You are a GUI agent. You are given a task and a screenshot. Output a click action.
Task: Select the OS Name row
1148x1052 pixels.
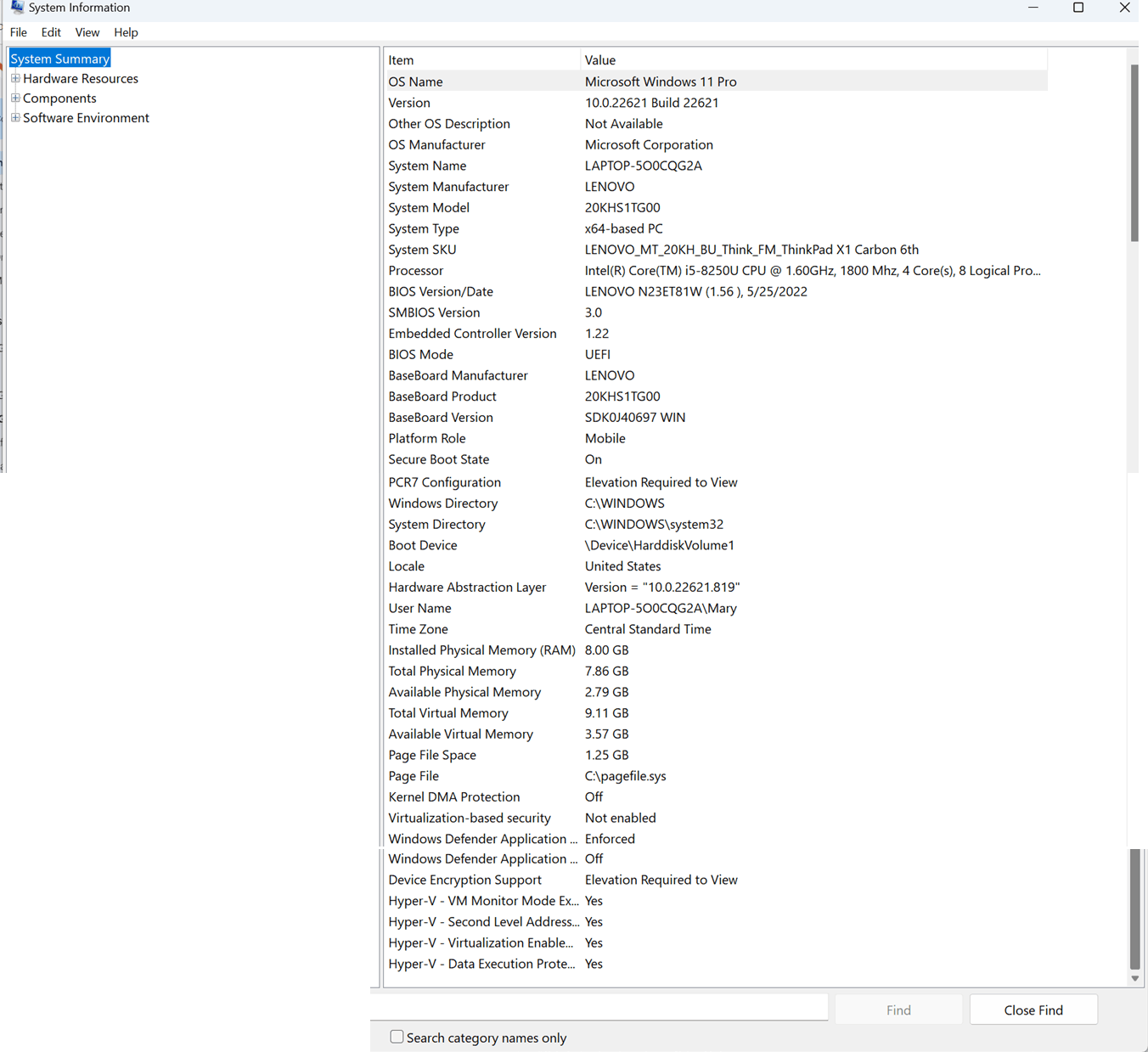pyautogui.click(x=716, y=82)
